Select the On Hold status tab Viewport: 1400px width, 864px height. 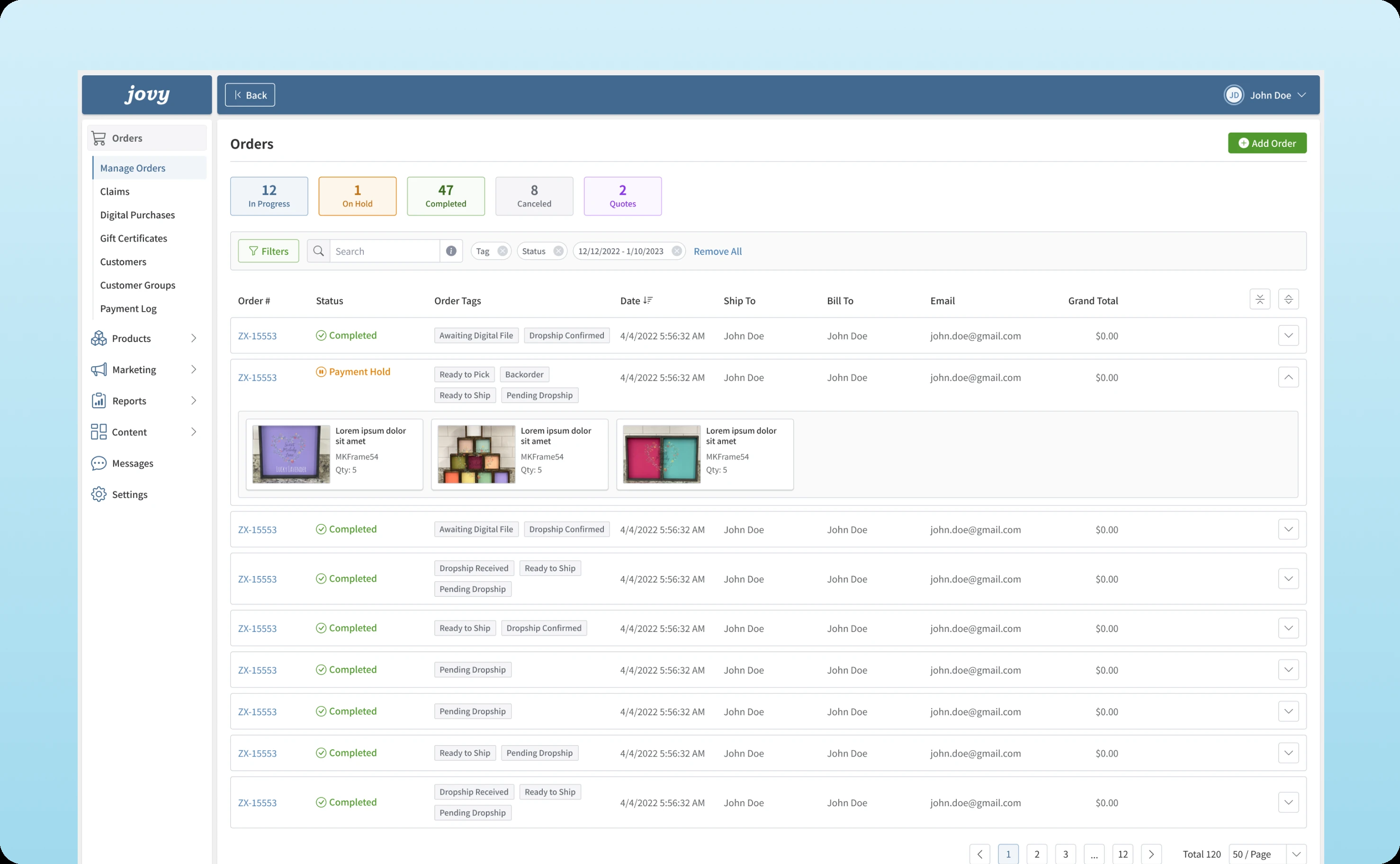[x=357, y=196]
